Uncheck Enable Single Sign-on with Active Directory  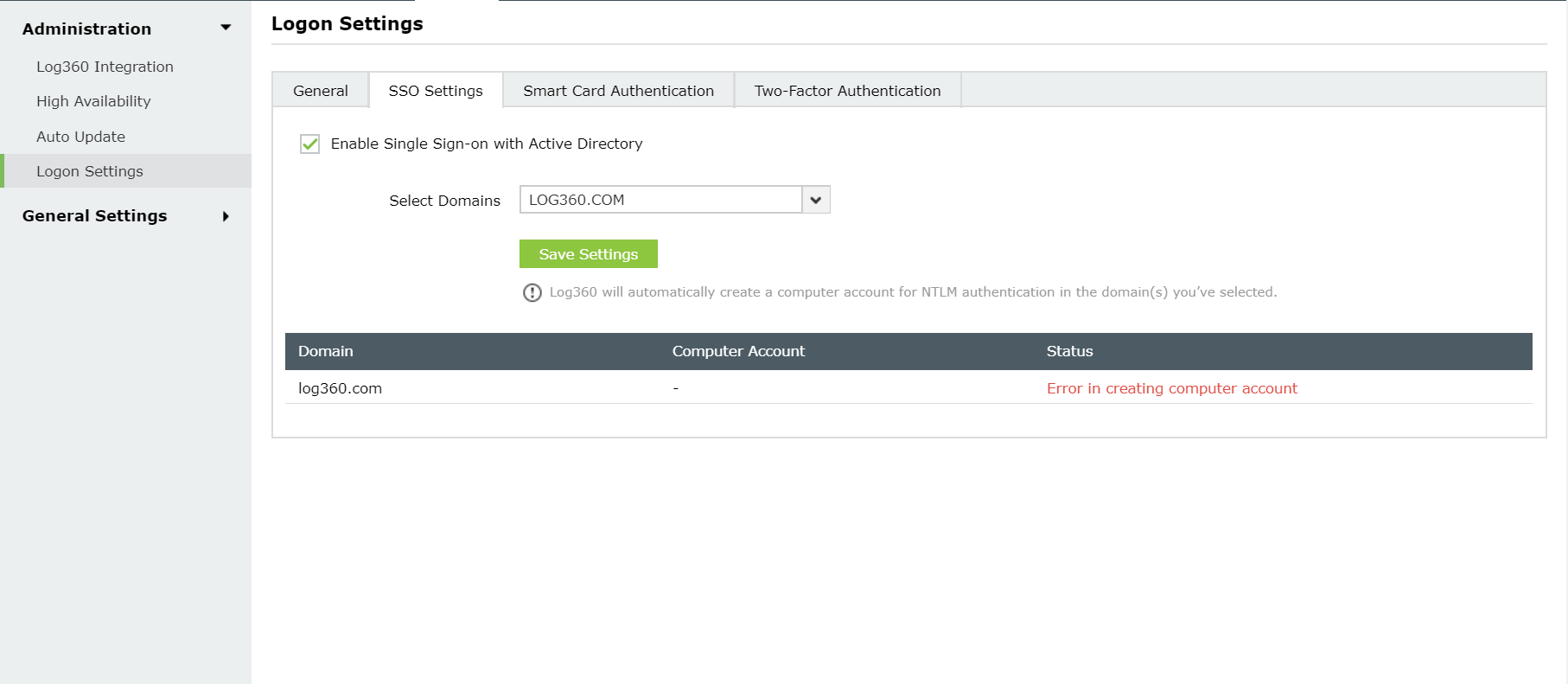coord(309,144)
